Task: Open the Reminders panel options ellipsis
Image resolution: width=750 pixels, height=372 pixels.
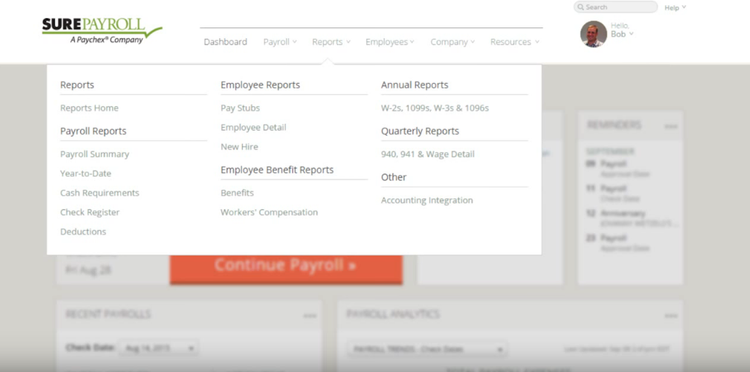Action: pyautogui.click(x=671, y=127)
